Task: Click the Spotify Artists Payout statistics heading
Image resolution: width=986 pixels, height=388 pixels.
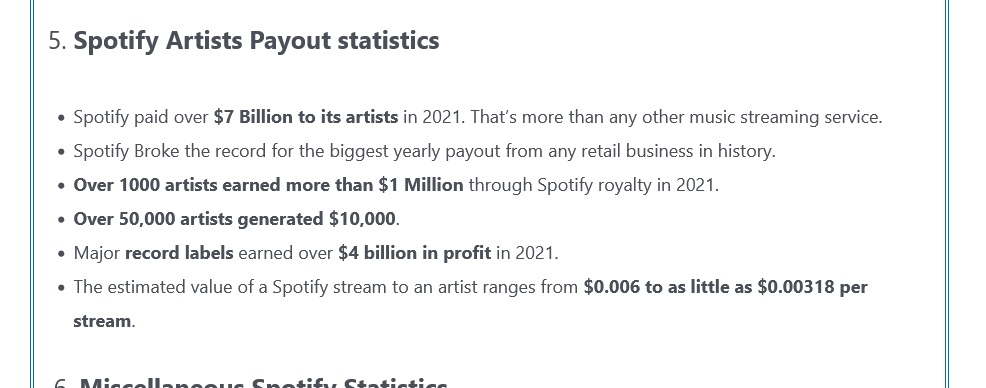Action: 257,41
